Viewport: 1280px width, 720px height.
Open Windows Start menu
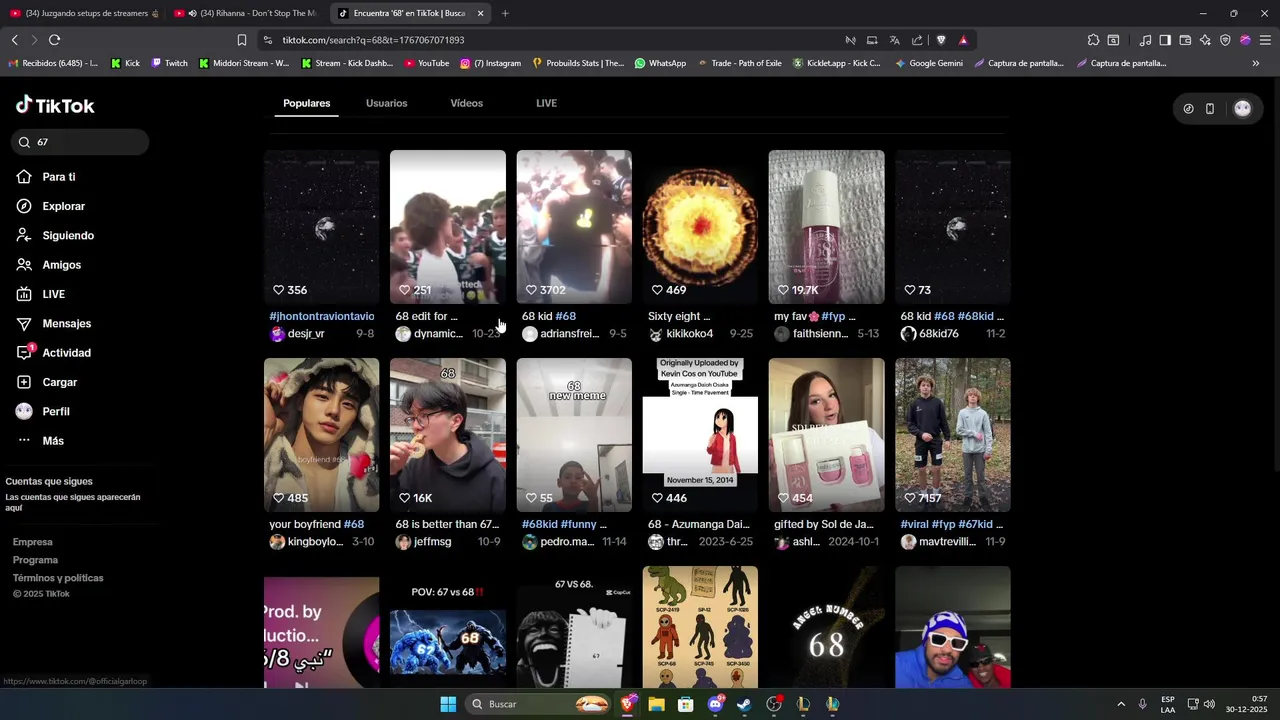tap(448, 704)
